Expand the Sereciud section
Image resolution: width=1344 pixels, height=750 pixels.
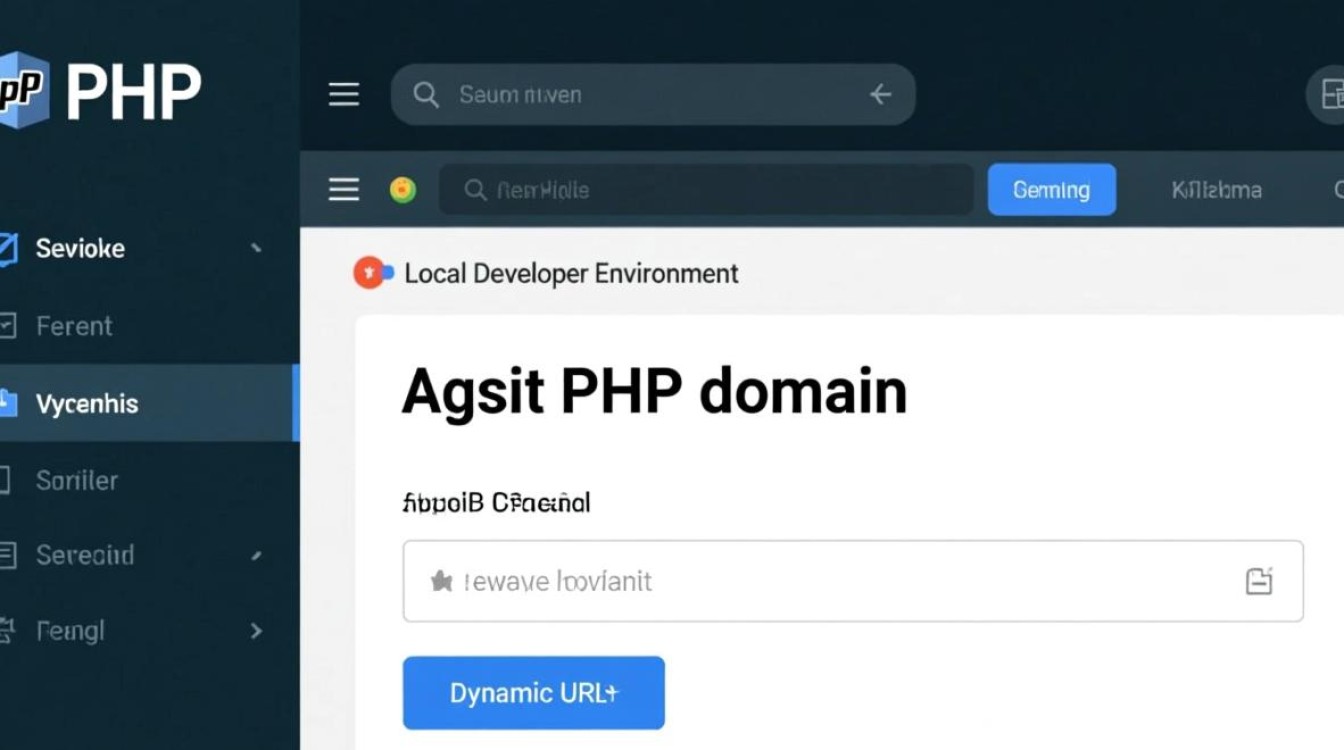(258, 555)
